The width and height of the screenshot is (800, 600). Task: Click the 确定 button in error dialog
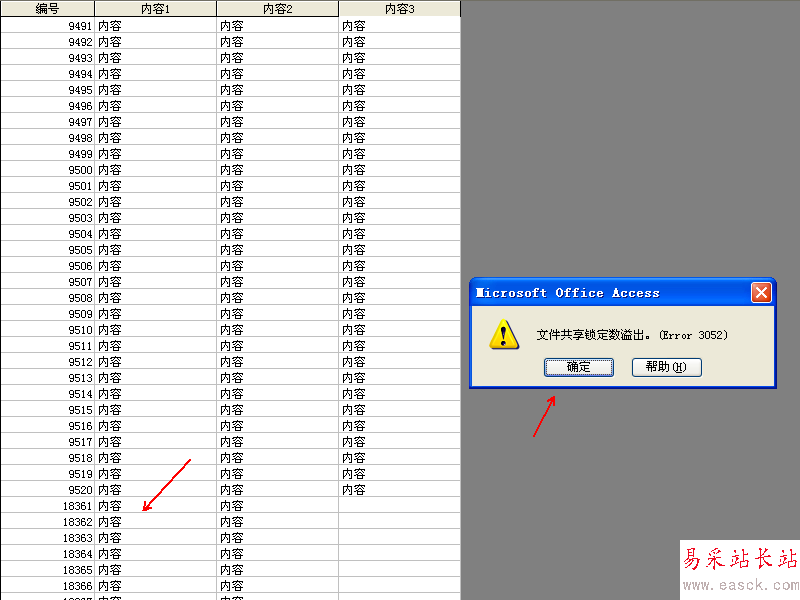click(579, 367)
